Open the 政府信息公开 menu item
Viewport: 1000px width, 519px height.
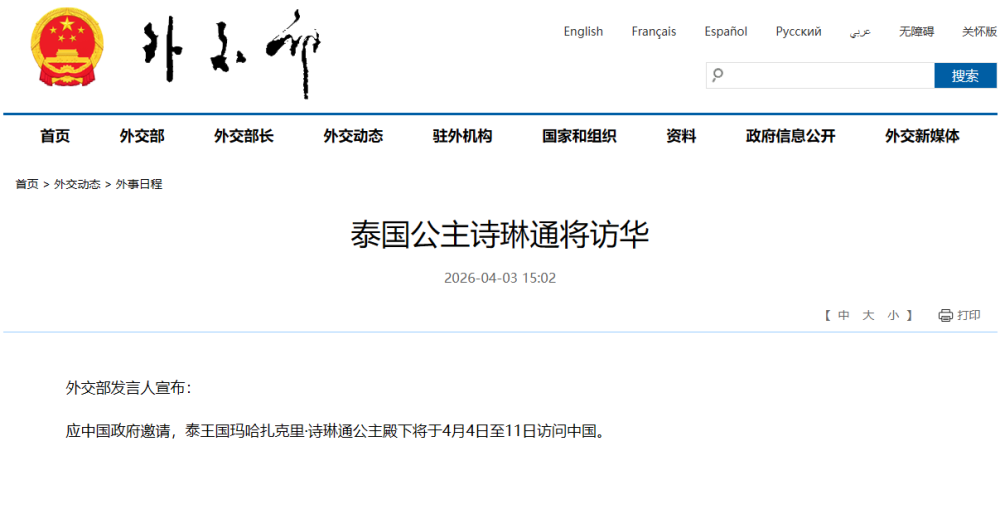tap(790, 136)
